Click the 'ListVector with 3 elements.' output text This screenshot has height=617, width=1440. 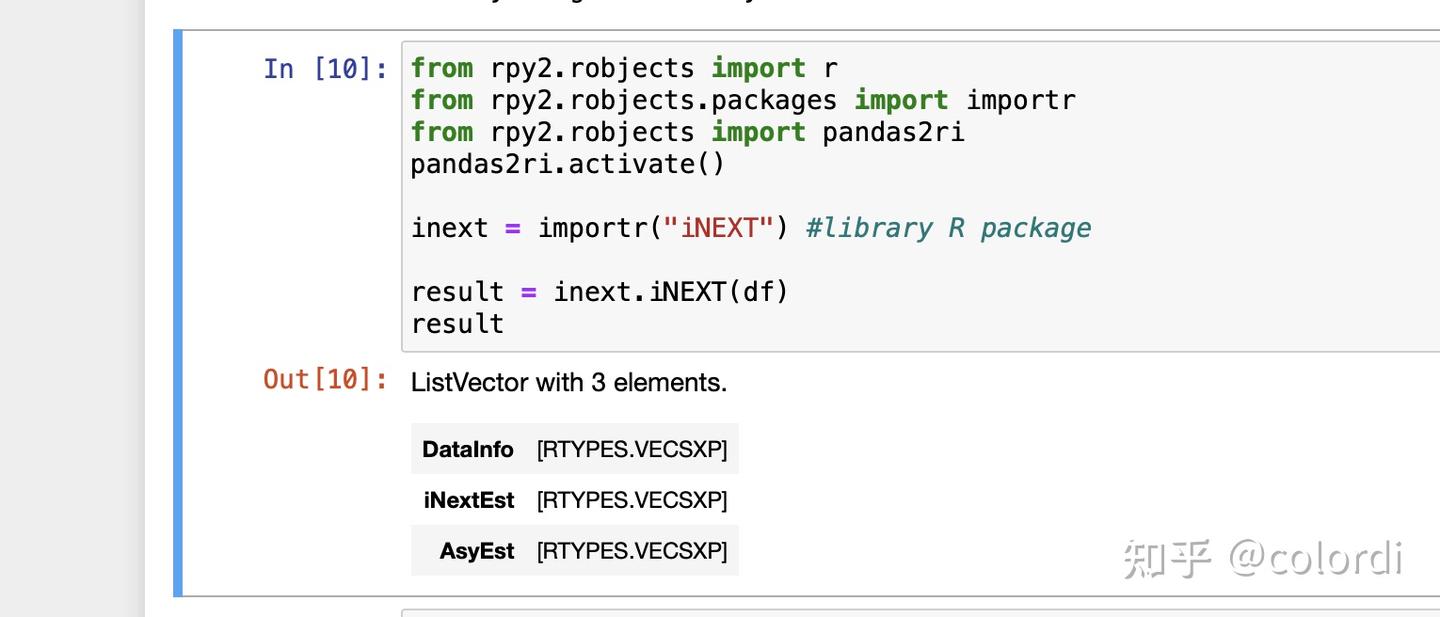click(x=568, y=382)
